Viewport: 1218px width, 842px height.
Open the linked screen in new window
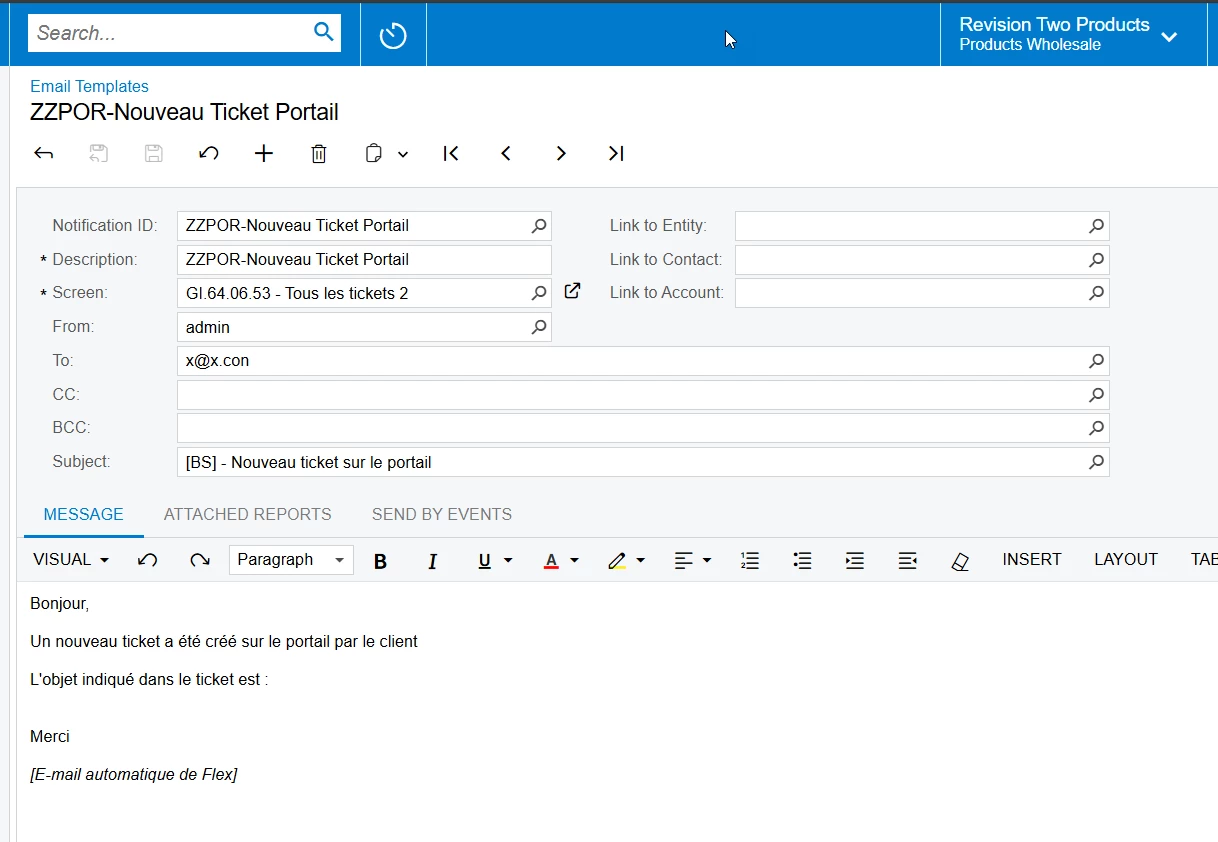tap(572, 291)
